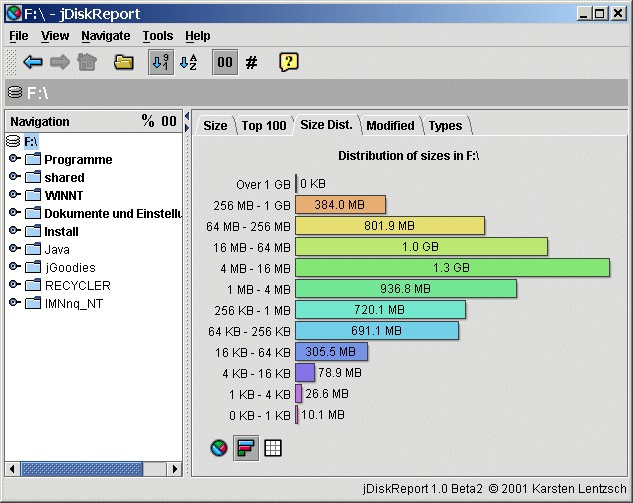This screenshot has height=503, width=633.
Task: Select bar chart view button
Action: click(x=246, y=448)
